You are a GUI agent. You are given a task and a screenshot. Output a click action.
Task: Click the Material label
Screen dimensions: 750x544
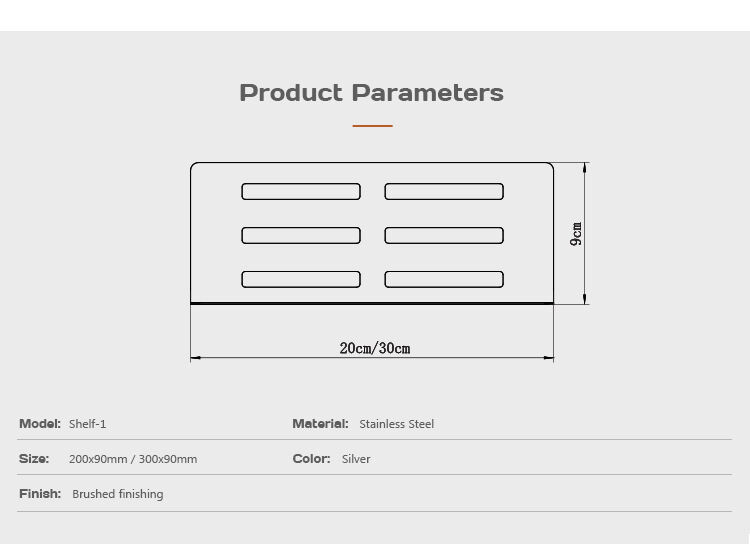(320, 424)
